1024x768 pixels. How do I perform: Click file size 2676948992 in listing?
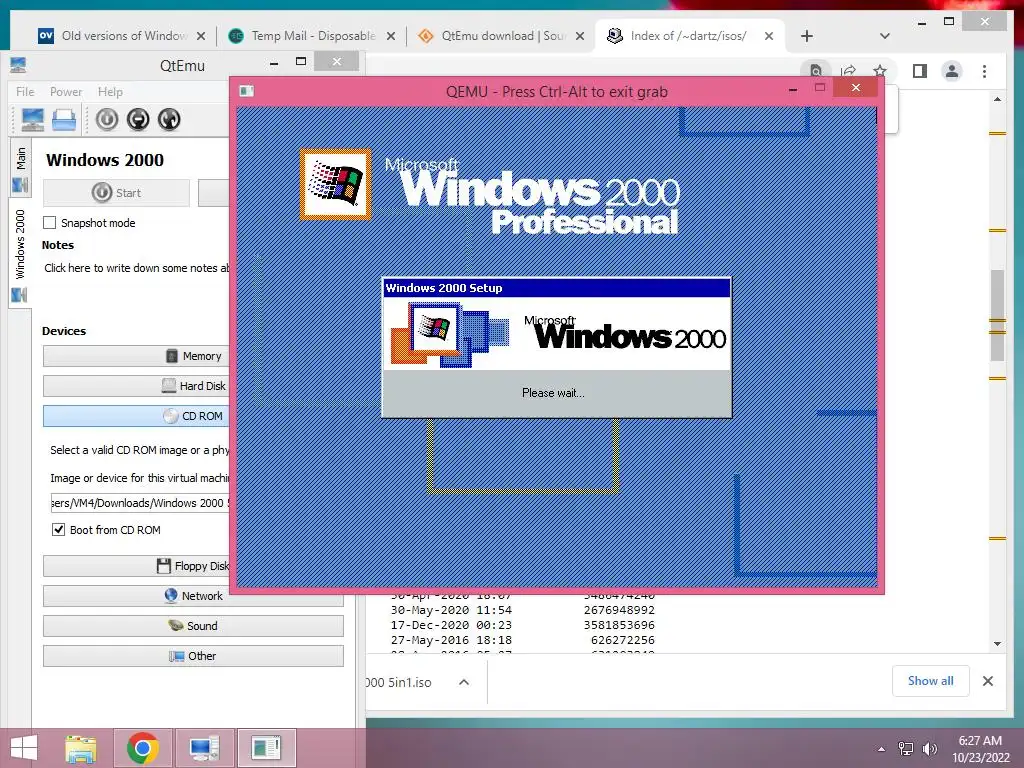(x=619, y=610)
